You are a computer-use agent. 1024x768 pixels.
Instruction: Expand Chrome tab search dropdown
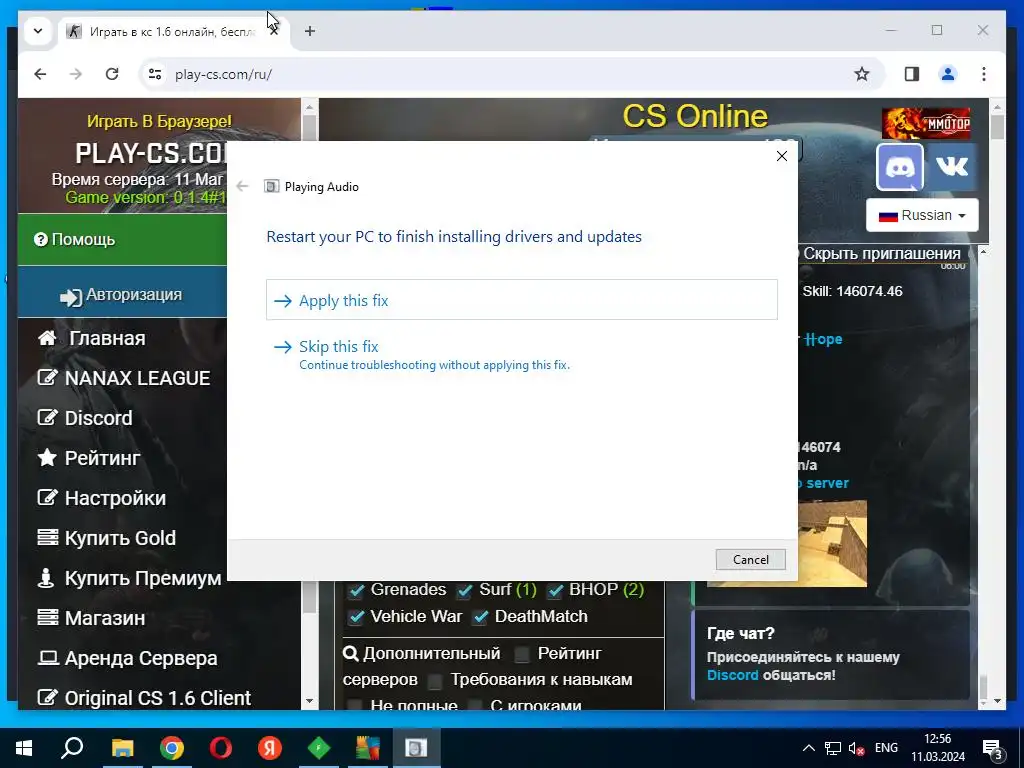pyautogui.click(x=38, y=31)
